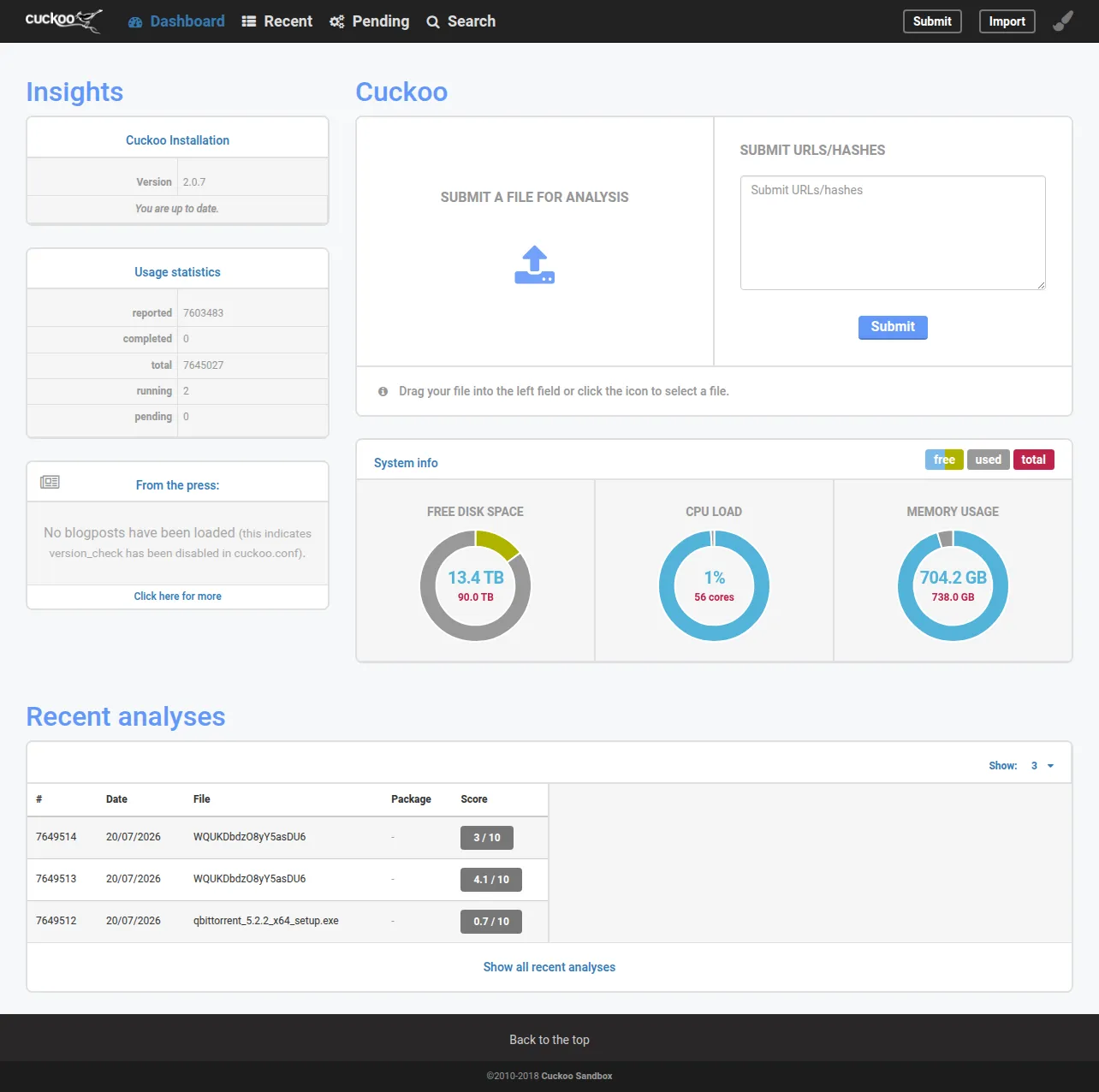This screenshot has width=1099, height=1092.
Task: Click the reported value 7603483
Action: click(x=204, y=313)
